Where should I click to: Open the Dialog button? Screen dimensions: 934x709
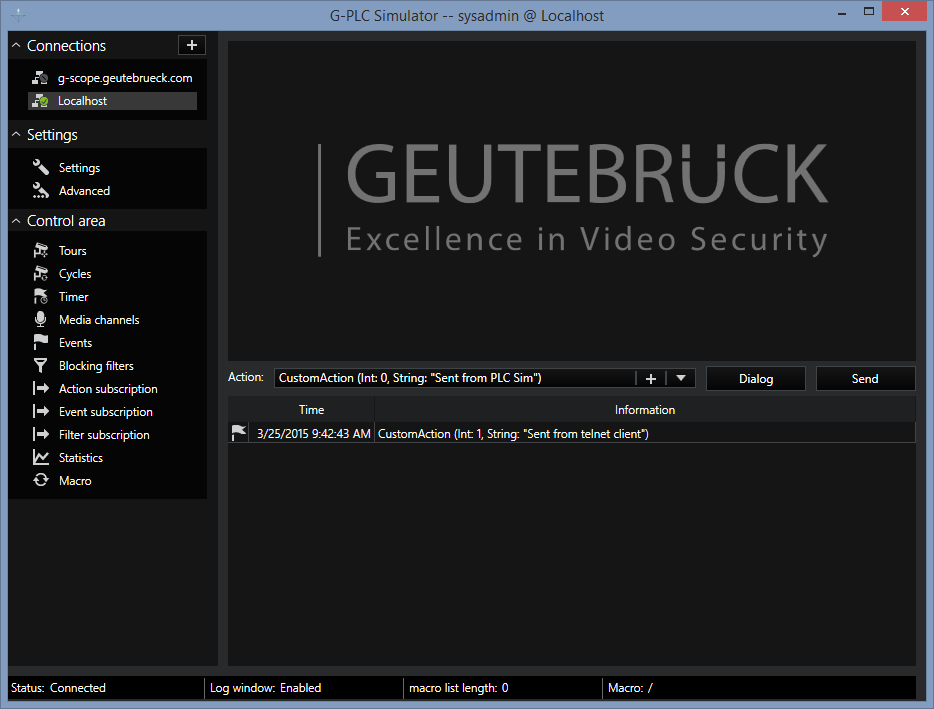756,378
